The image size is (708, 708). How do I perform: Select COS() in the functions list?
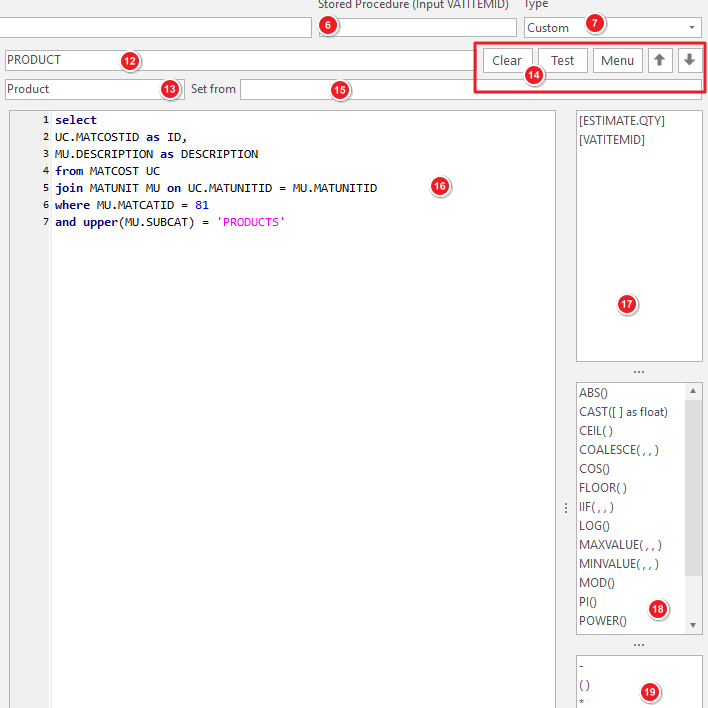(594, 469)
